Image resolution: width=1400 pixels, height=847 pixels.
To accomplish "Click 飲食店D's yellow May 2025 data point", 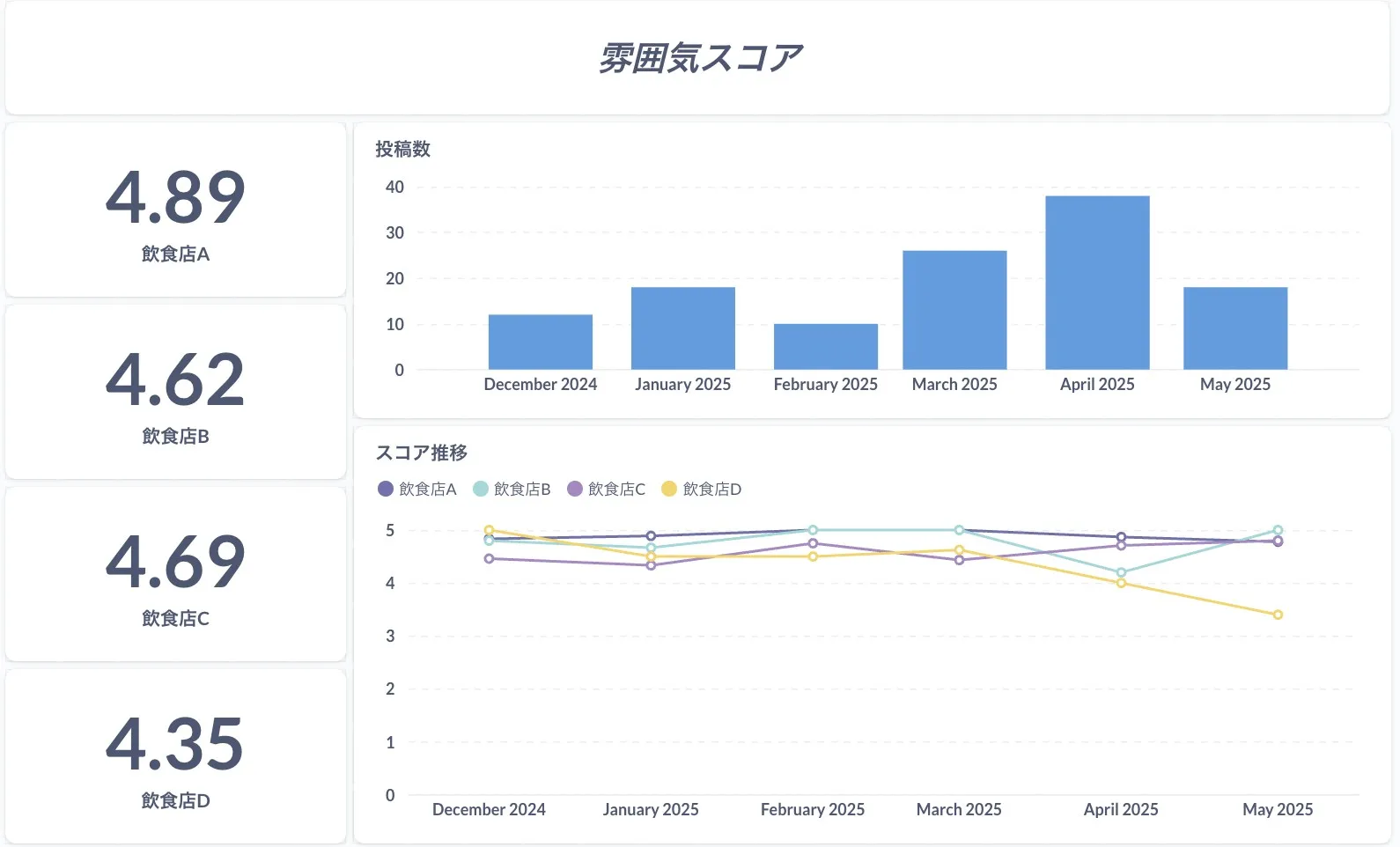I will [x=1278, y=615].
